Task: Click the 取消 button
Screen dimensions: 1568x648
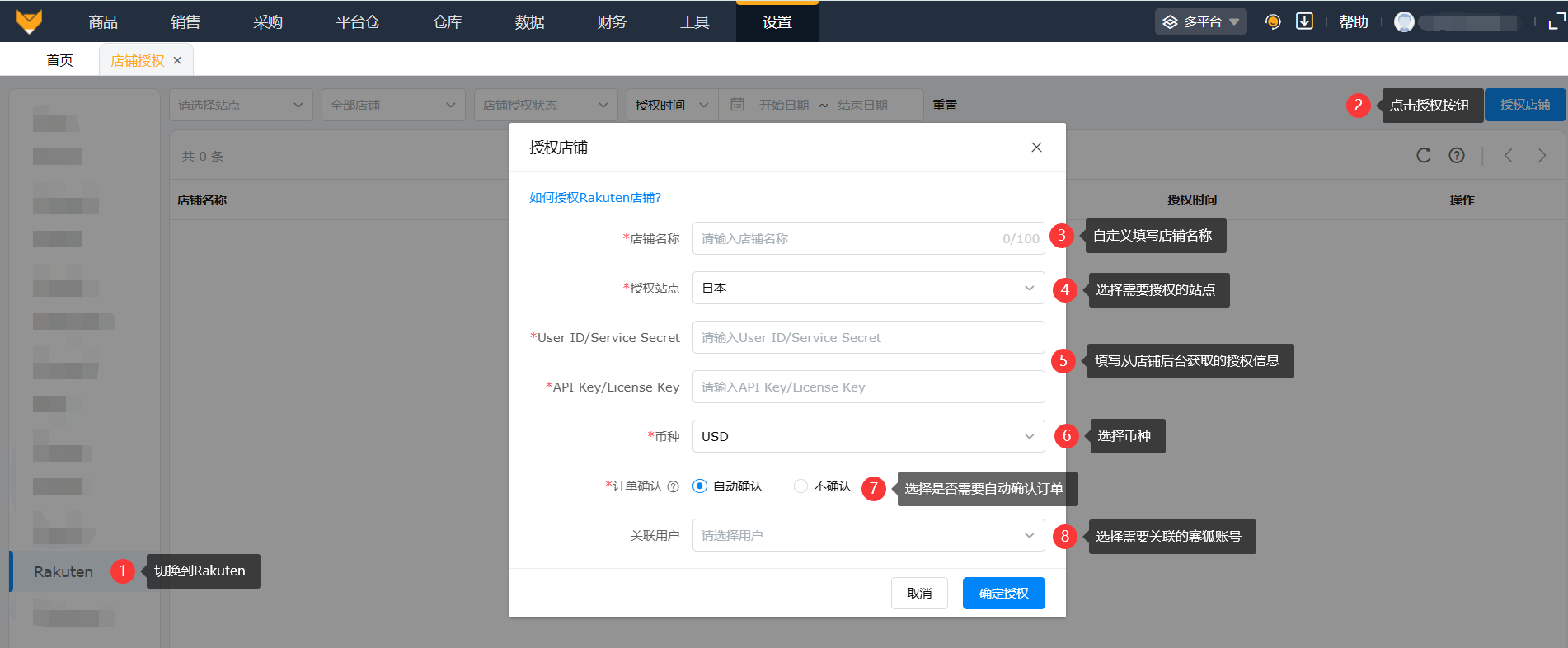Action: (x=919, y=593)
